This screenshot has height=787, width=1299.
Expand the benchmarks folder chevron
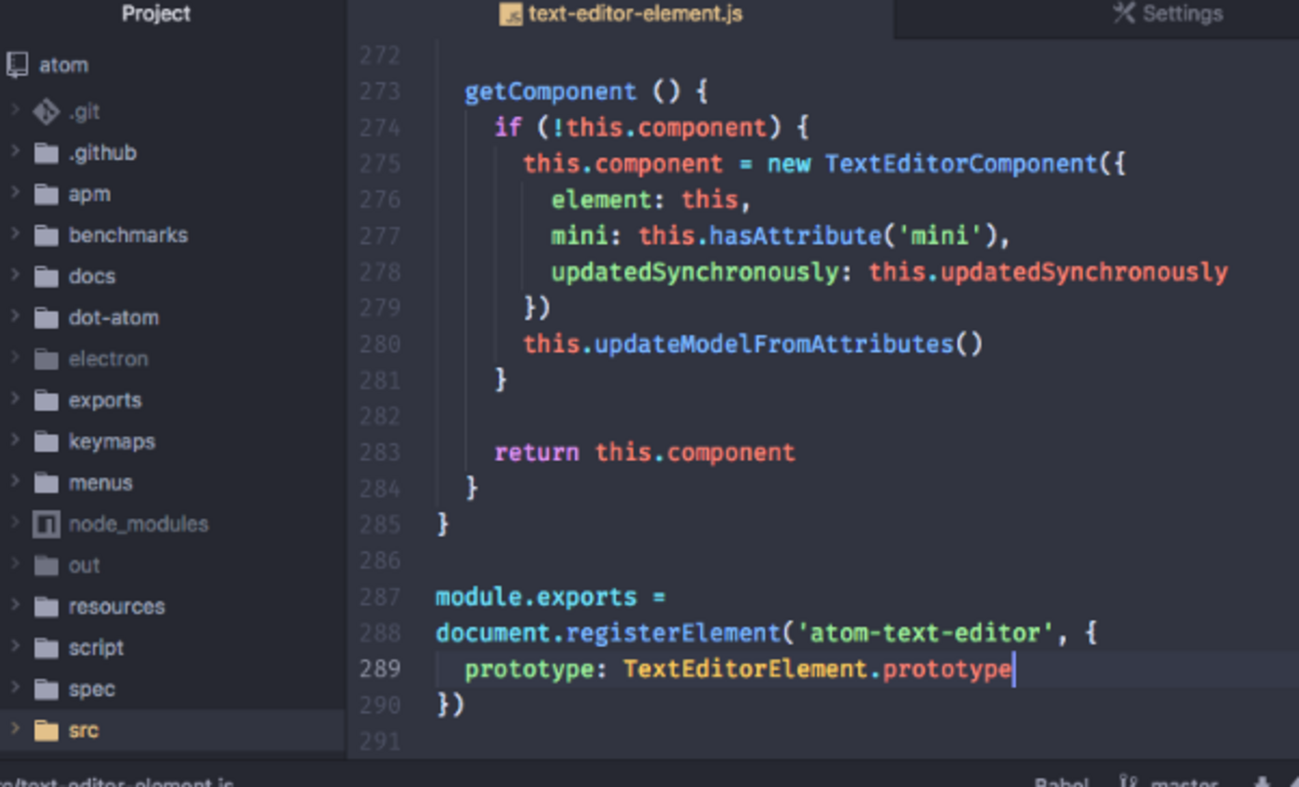coord(15,234)
